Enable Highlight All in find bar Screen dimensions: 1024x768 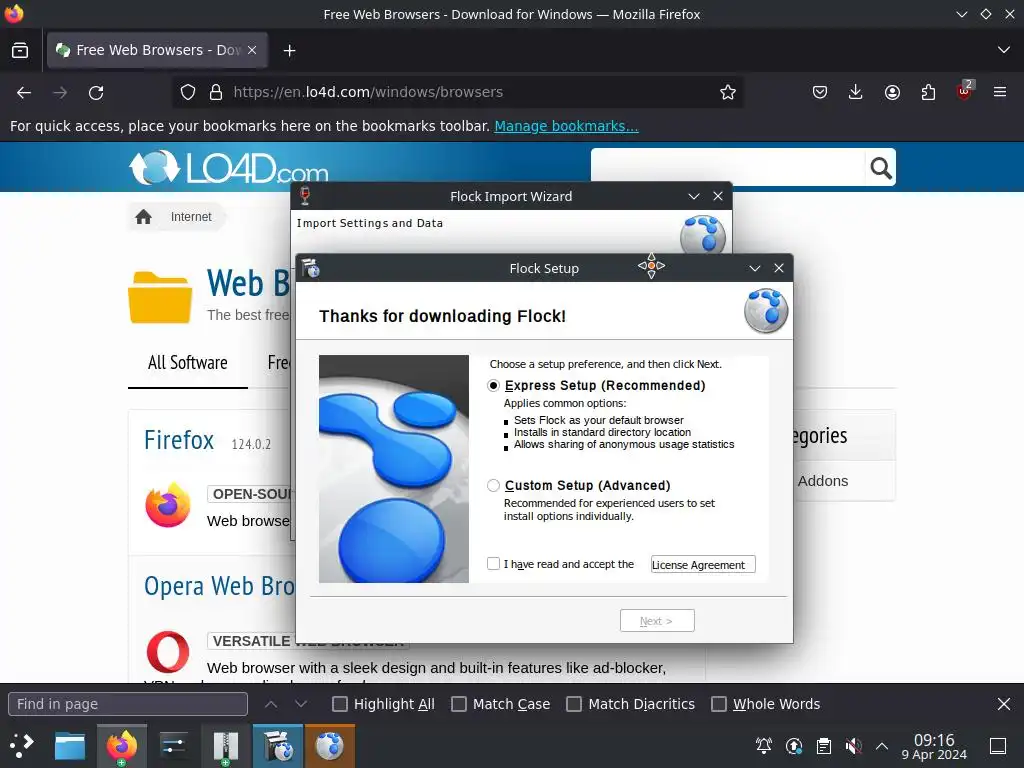tap(340, 704)
